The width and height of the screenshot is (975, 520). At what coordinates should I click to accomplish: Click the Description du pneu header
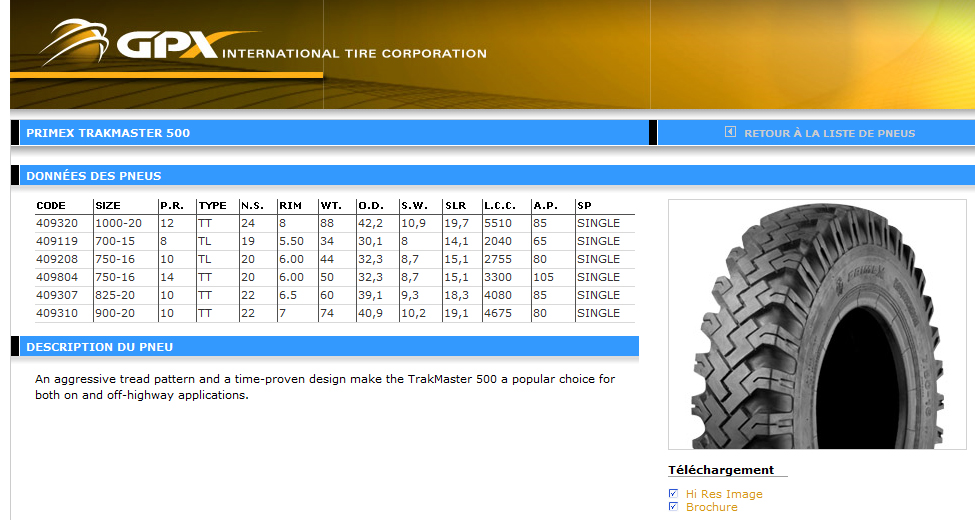(x=99, y=347)
